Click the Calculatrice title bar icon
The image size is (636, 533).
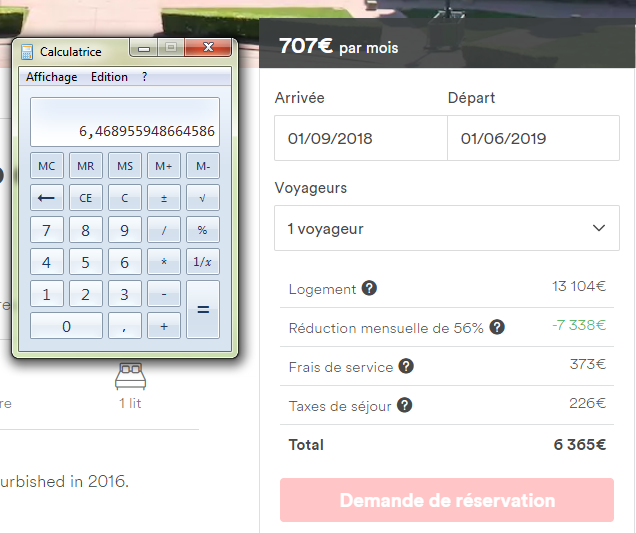click(x=27, y=52)
